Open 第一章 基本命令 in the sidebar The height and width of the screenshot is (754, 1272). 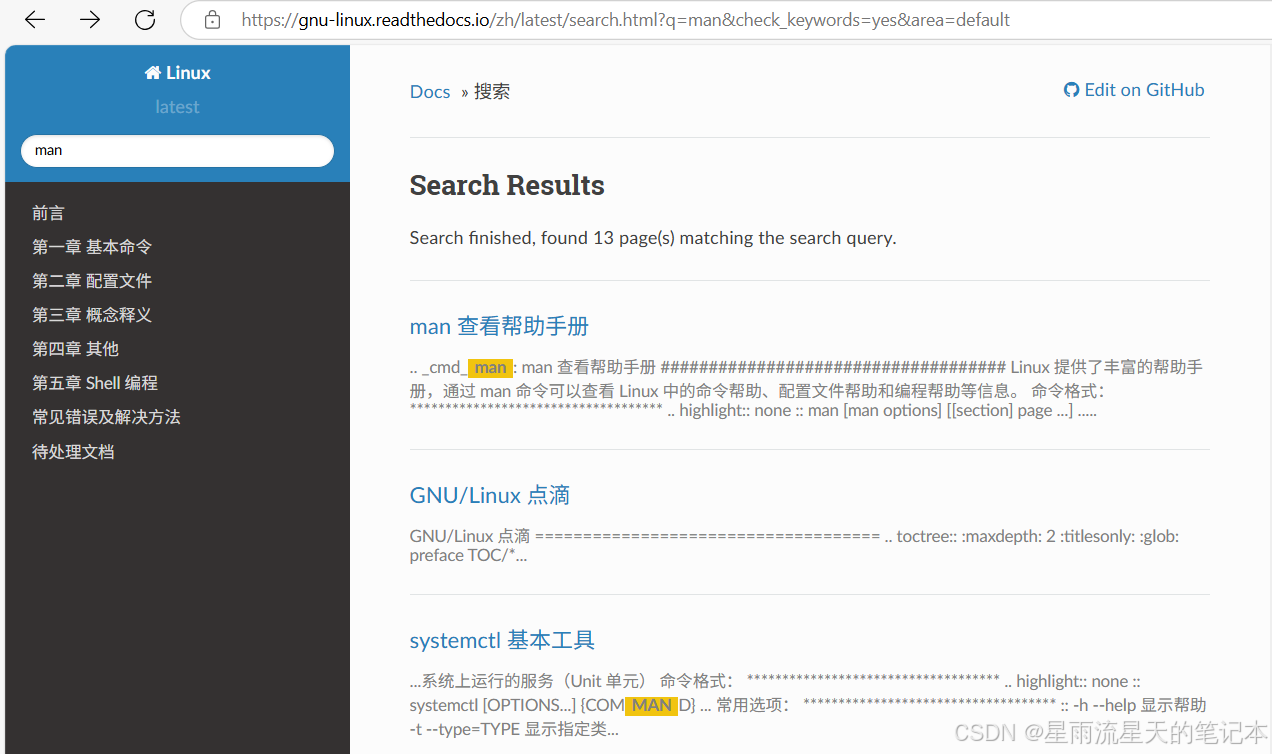pyautogui.click(x=92, y=247)
